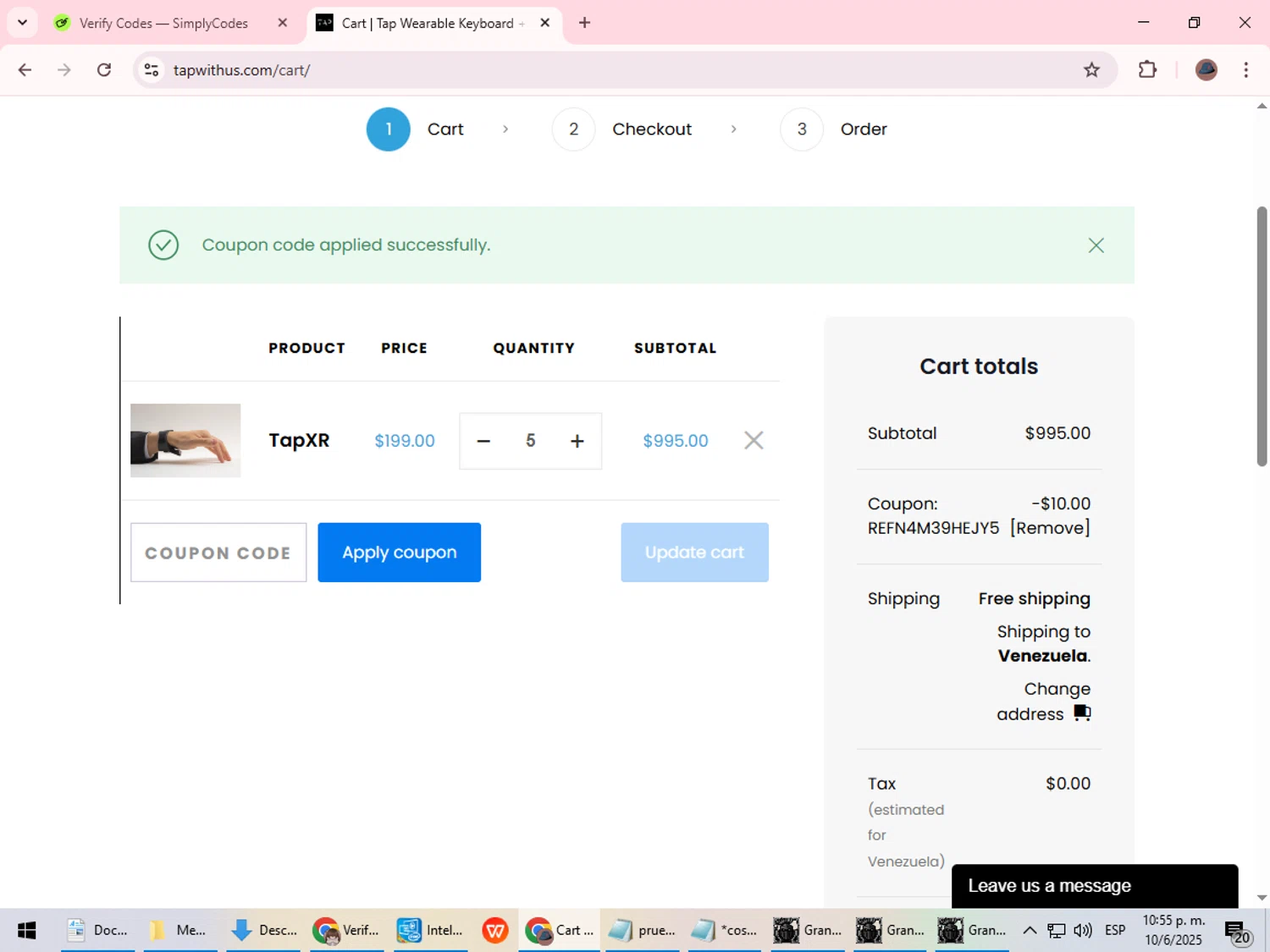
Task: Open the prue... notepad taskbar item
Action: [x=642, y=931]
